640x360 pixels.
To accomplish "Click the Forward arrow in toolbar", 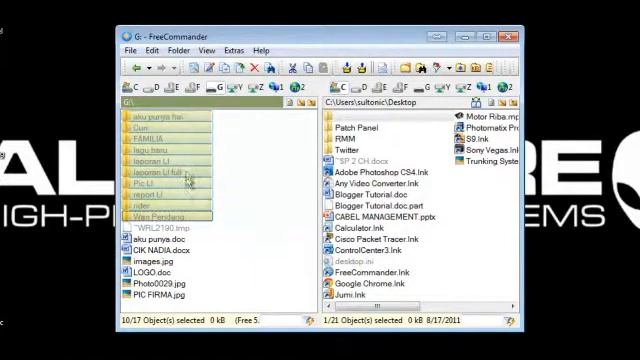I will 162,68.
